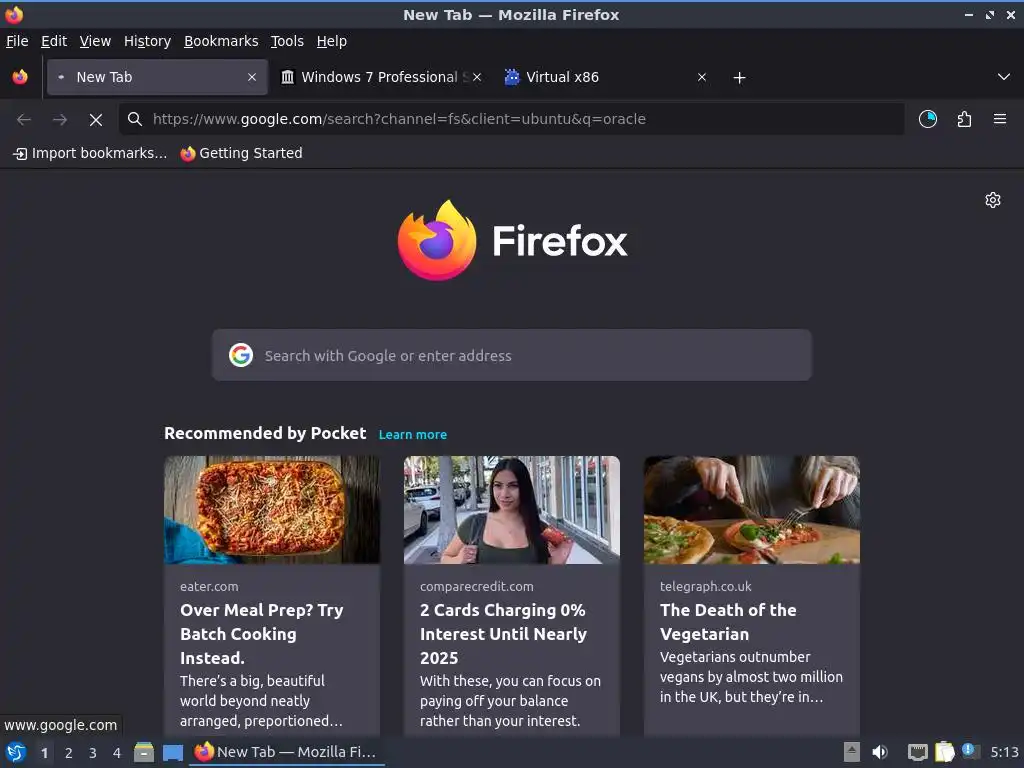This screenshot has width=1024, height=768.
Task: Click the eater.com source label
Action: (x=209, y=586)
